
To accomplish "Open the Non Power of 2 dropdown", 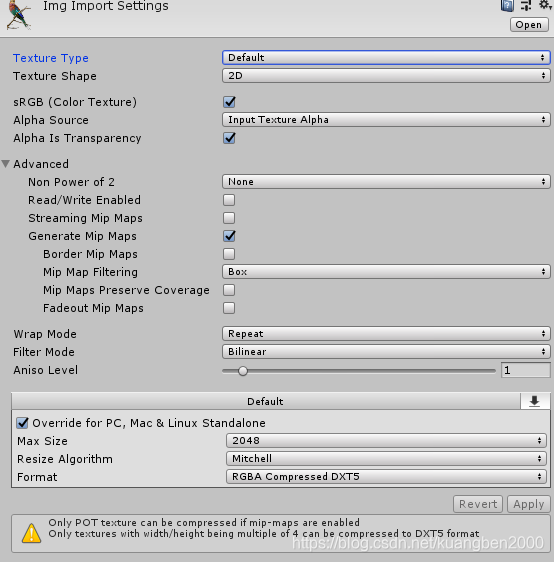I will [x=386, y=182].
